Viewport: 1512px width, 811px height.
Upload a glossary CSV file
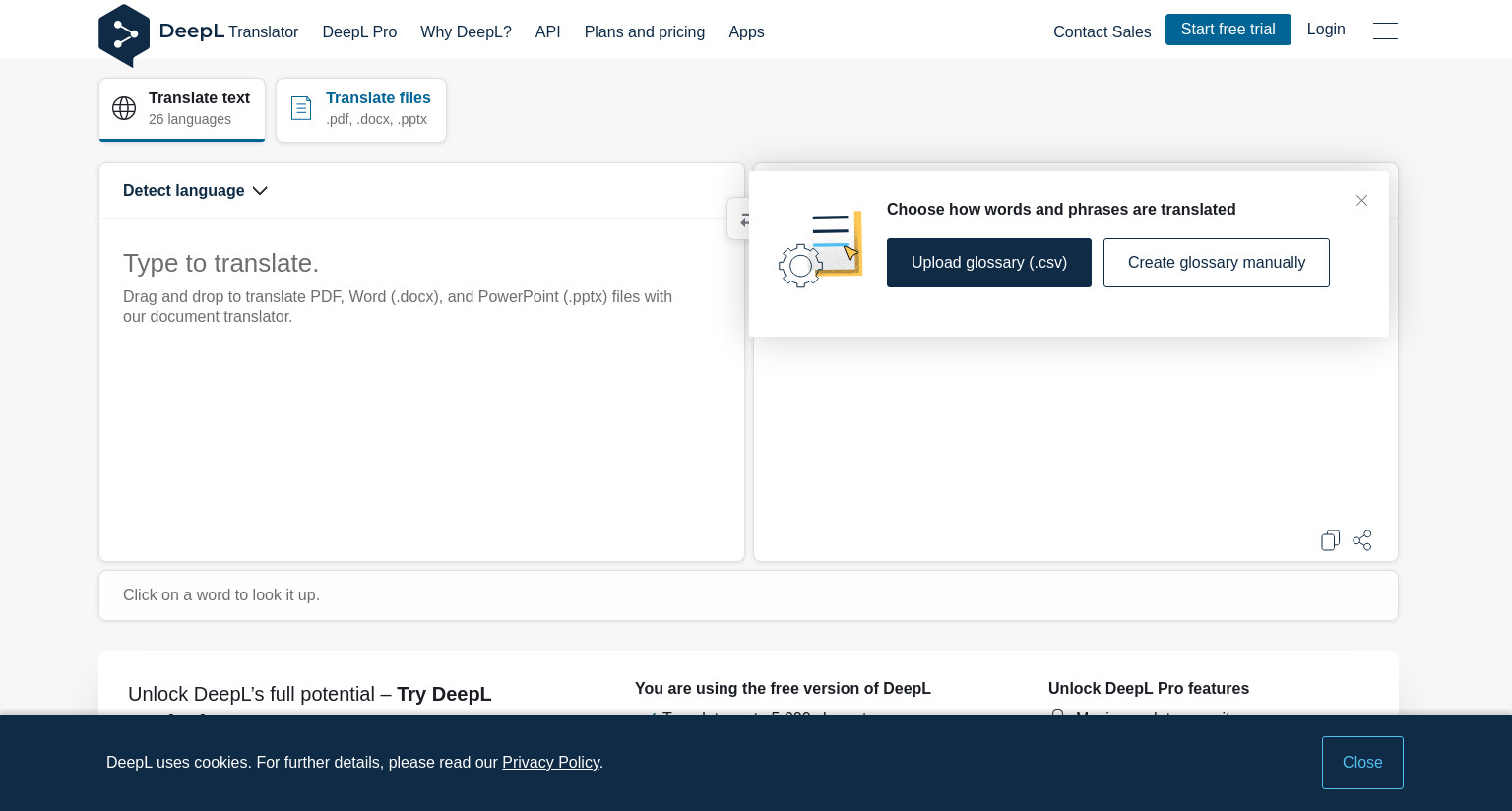[989, 263]
